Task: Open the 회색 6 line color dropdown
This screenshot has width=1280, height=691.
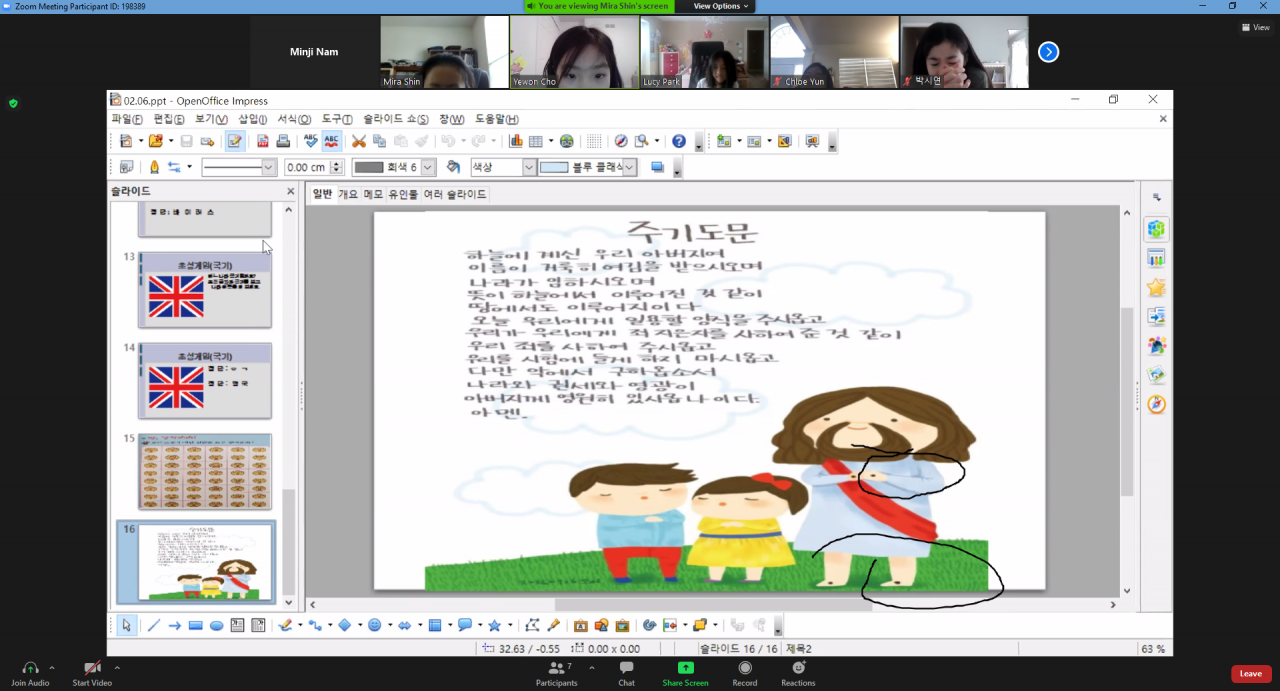Action: coord(428,168)
